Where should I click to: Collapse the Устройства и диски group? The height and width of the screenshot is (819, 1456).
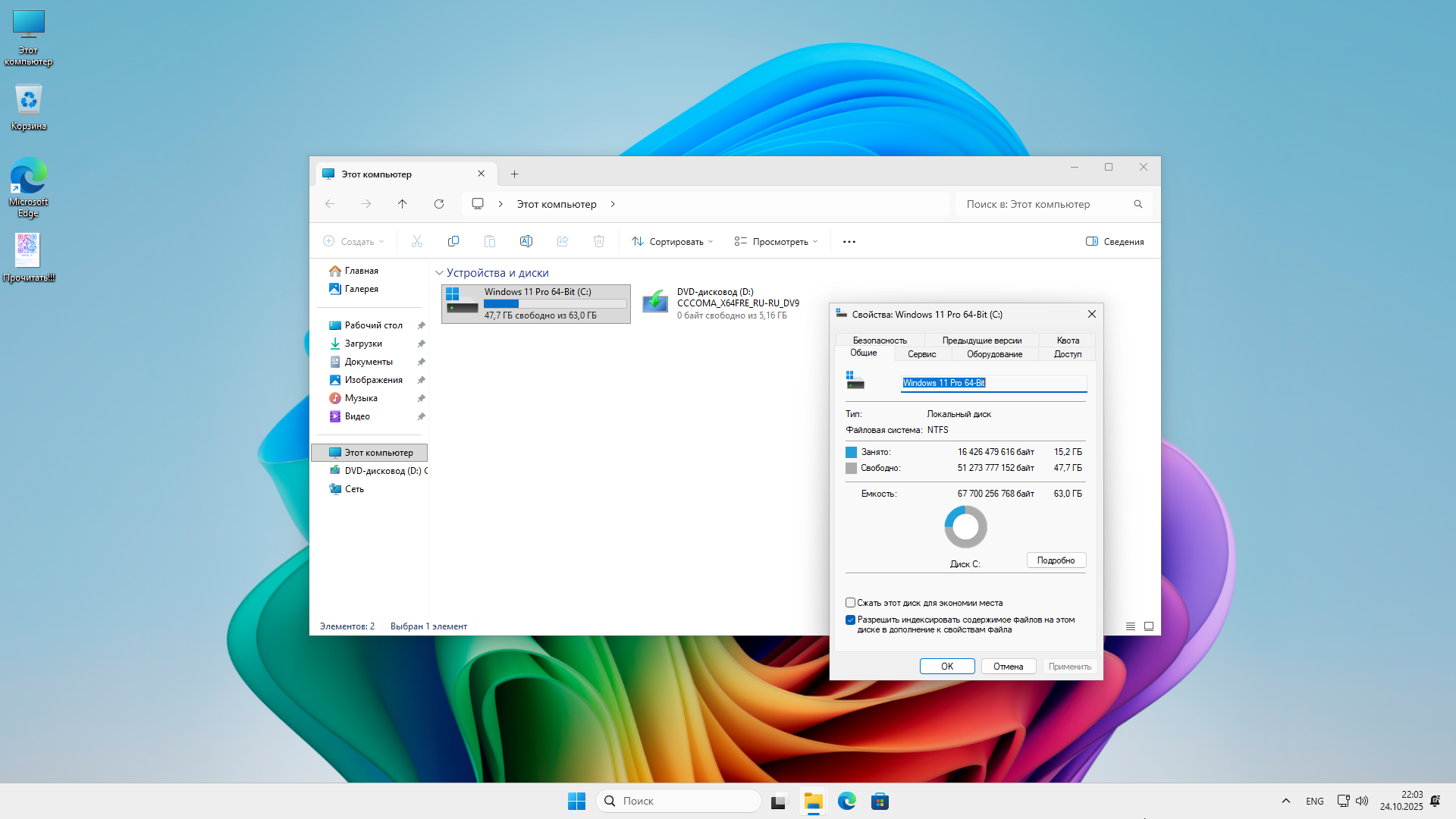tap(439, 273)
